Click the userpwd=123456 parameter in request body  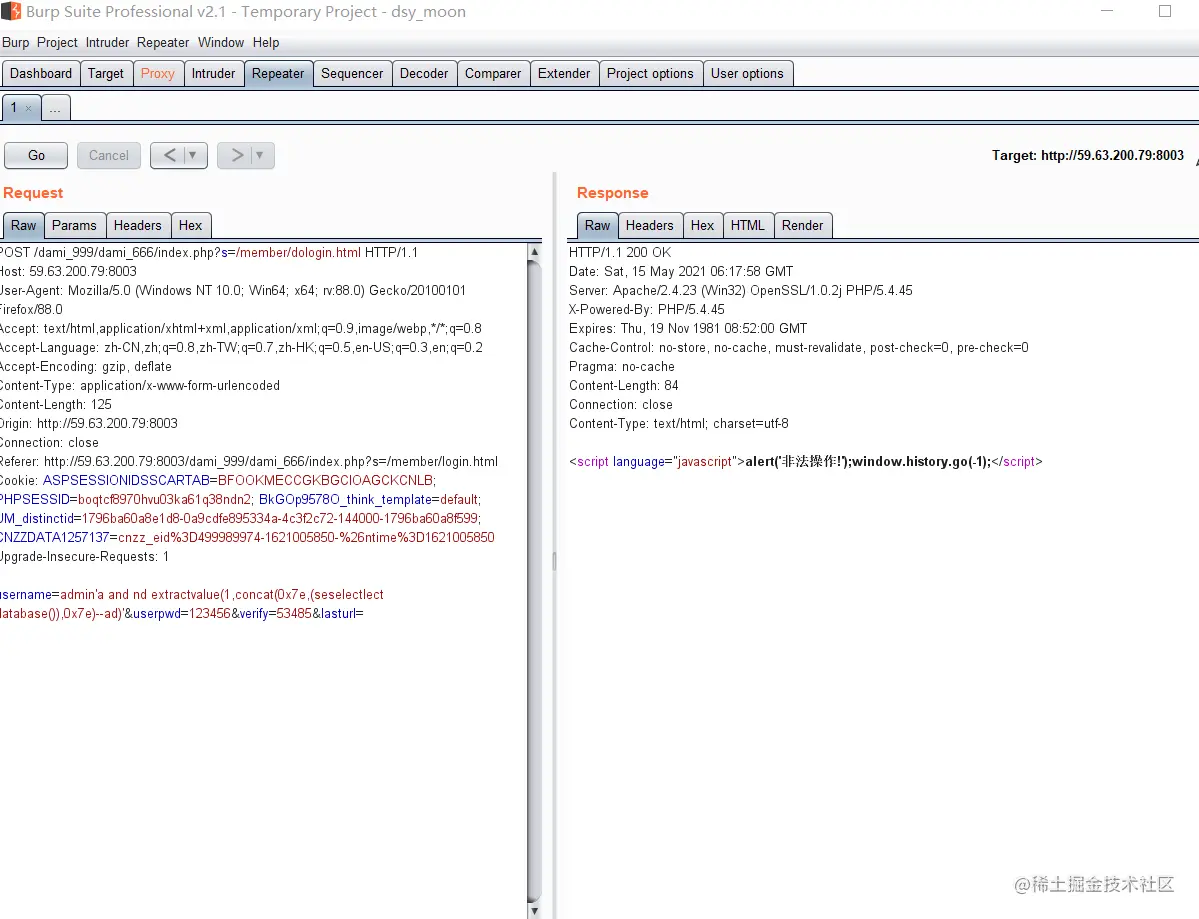tap(182, 614)
